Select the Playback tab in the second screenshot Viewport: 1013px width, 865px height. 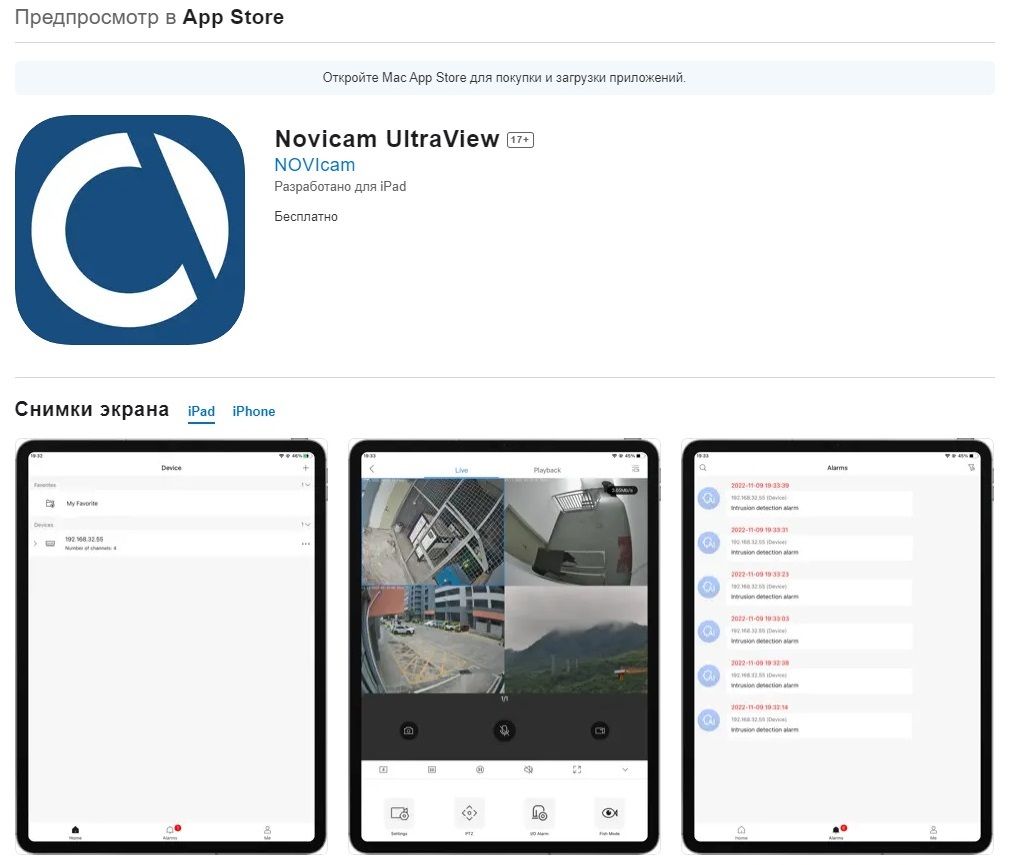(547, 470)
